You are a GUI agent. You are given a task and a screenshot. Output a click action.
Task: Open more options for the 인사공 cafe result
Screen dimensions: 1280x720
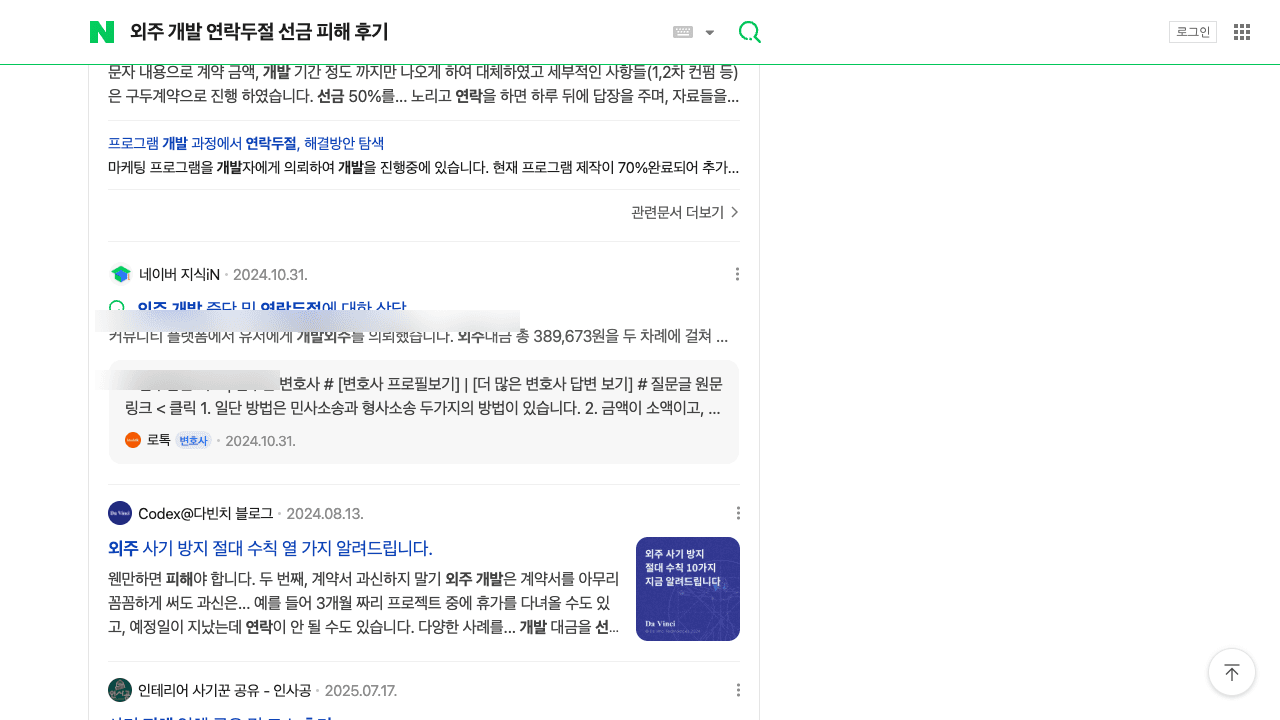pos(737,689)
